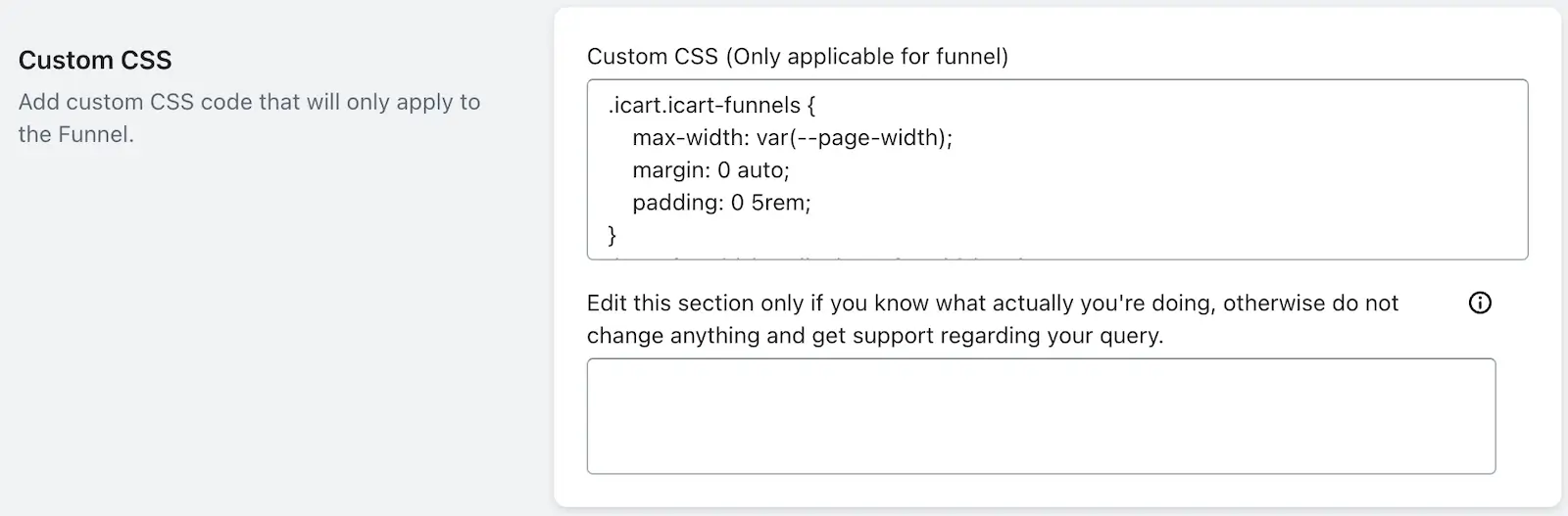Screen dimensions: 1568x516
Task: Place cursor on the .icart.icart-funnels selector line
Action: (x=711, y=105)
